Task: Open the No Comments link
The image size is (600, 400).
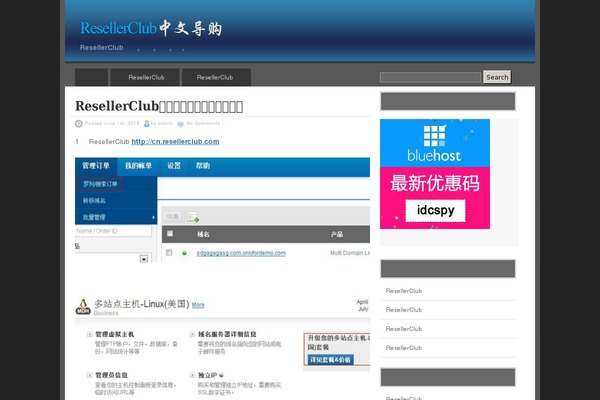Action: pos(203,123)
